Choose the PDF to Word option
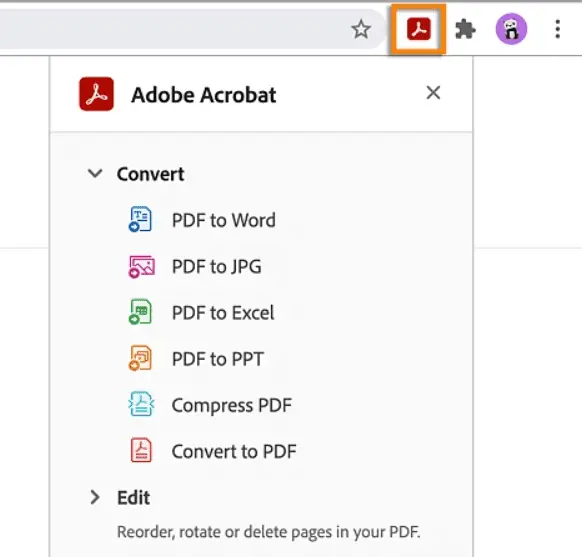Image resolution: width=582 pixels, height=557 pixels. click(223, 220)
